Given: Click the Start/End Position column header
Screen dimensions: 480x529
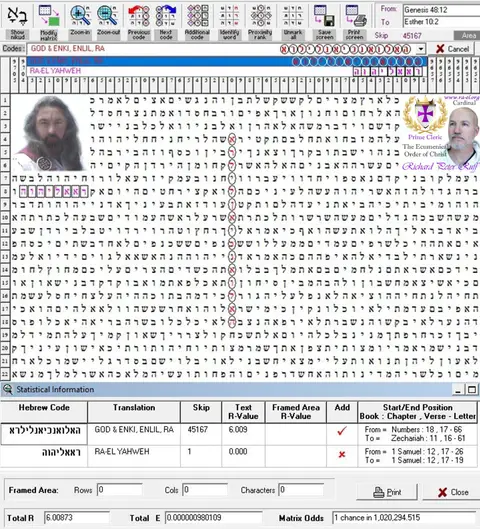Looking at the screenshot, I should click(x=418, y=412).
